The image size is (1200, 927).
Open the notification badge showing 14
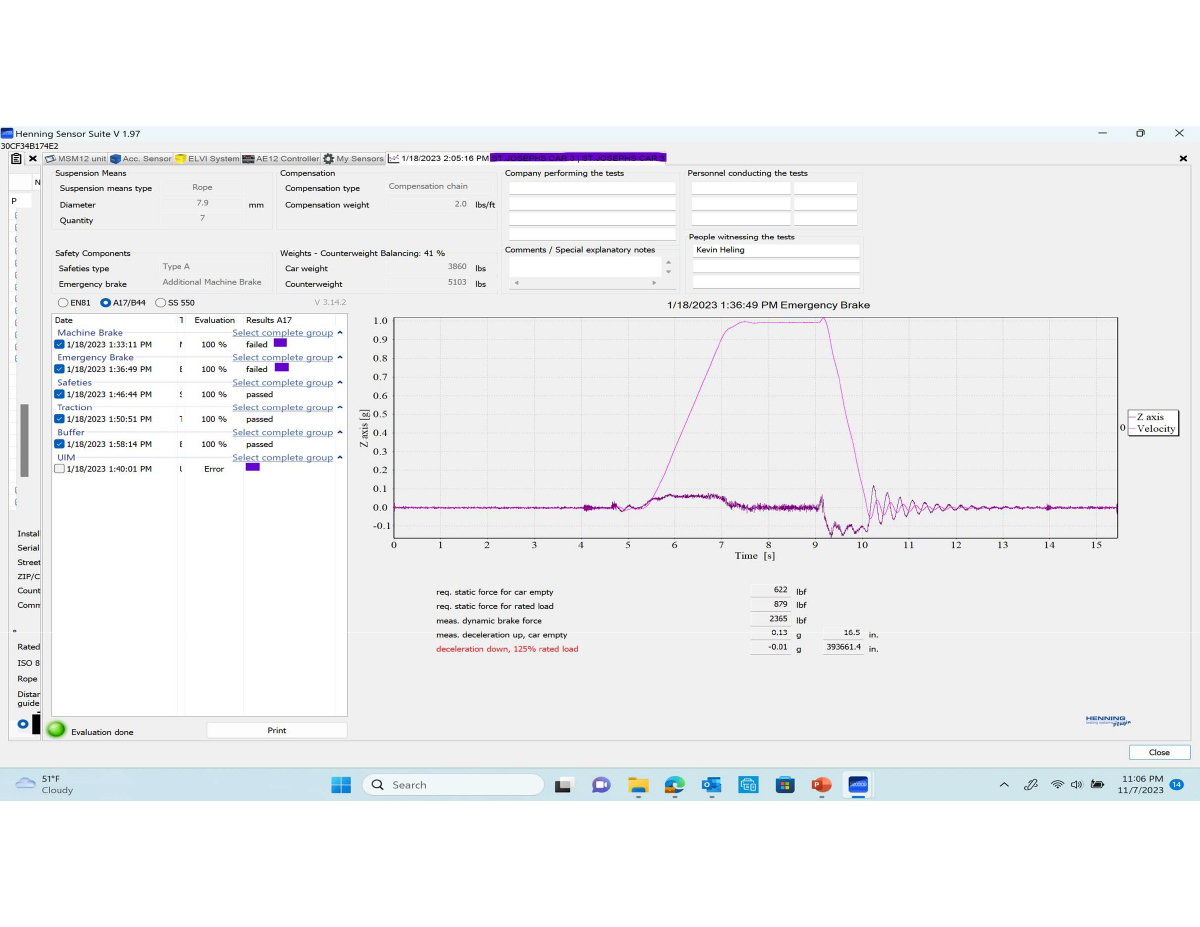coord(1176,784)
